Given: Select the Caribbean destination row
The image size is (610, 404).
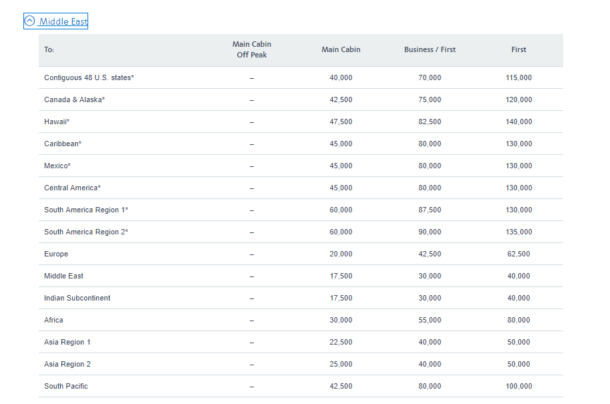Looking at the screenshot, I should (x=301, y=144).
